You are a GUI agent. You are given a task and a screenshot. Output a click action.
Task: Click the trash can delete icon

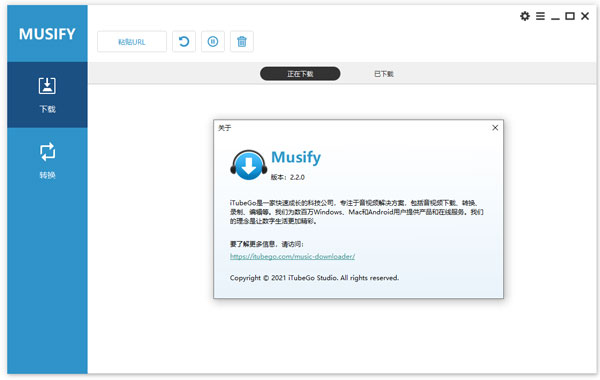click(242, 41)
